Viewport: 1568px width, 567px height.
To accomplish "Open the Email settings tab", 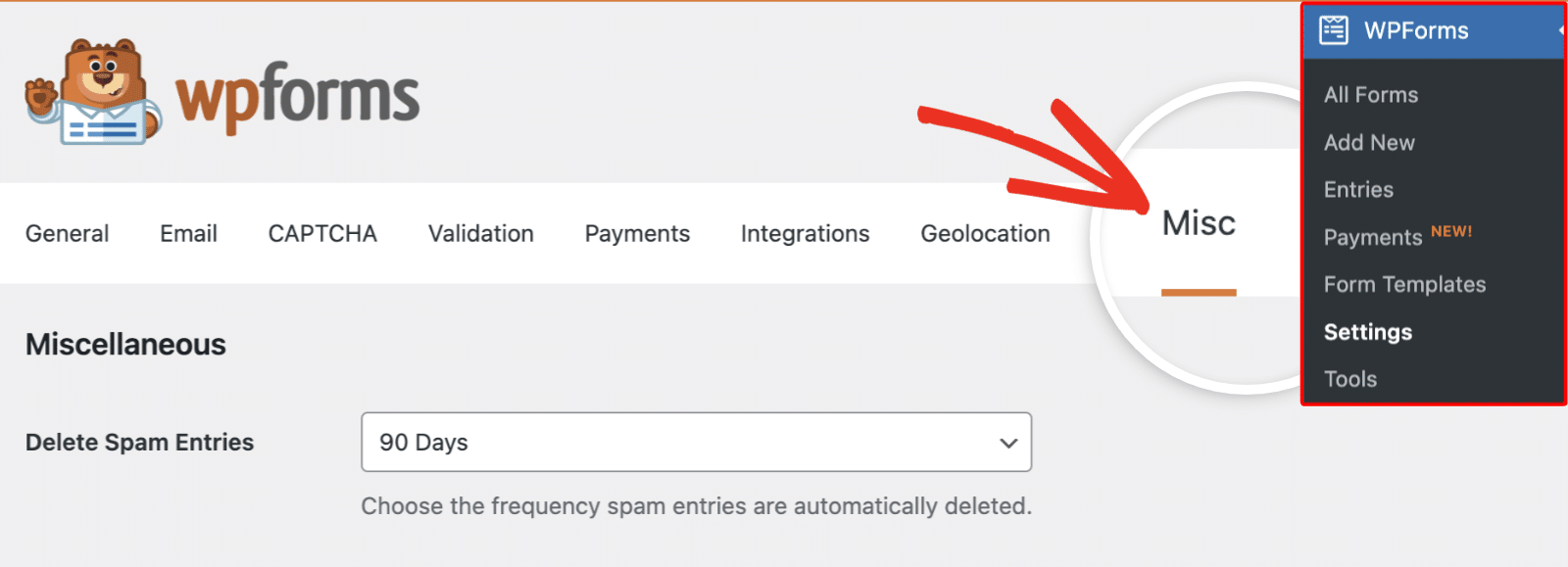I will coord(188,234).
